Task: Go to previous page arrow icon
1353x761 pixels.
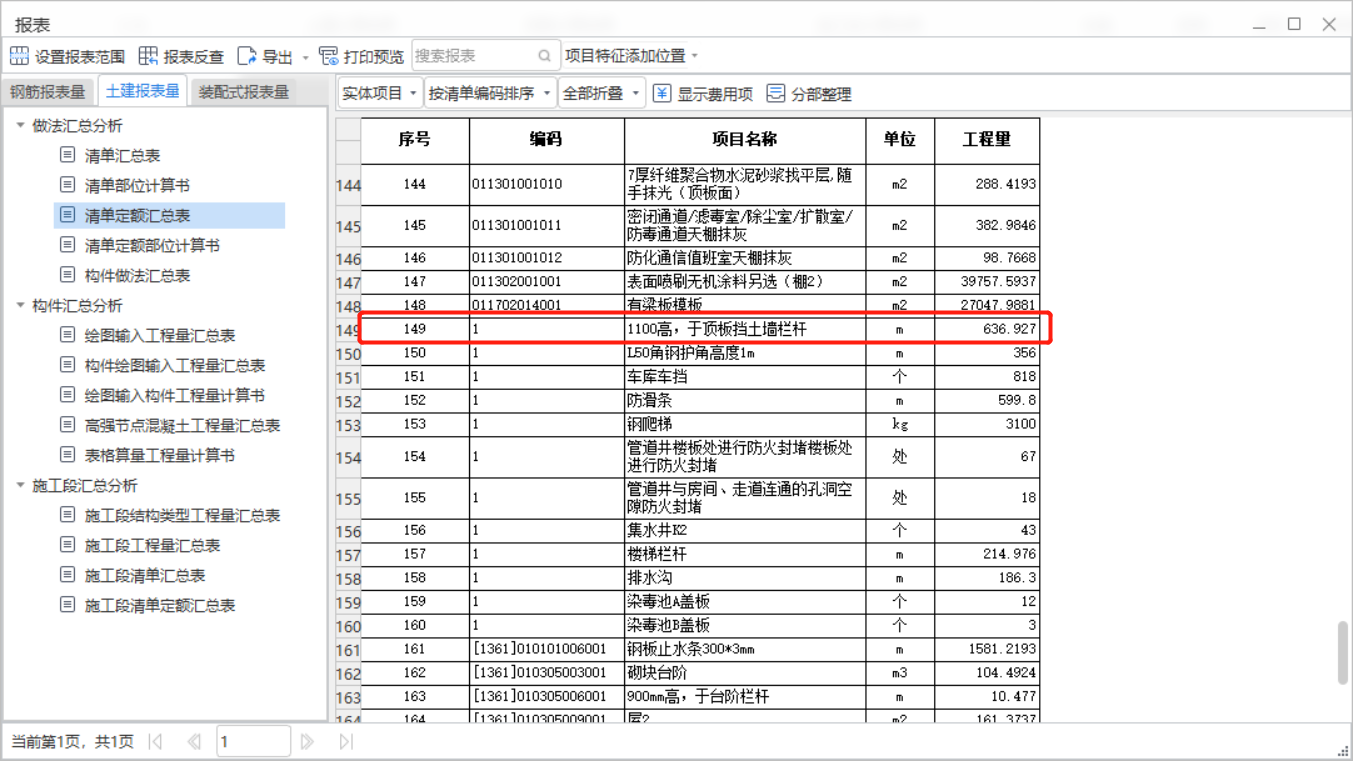Action: (x=194, y=741)
